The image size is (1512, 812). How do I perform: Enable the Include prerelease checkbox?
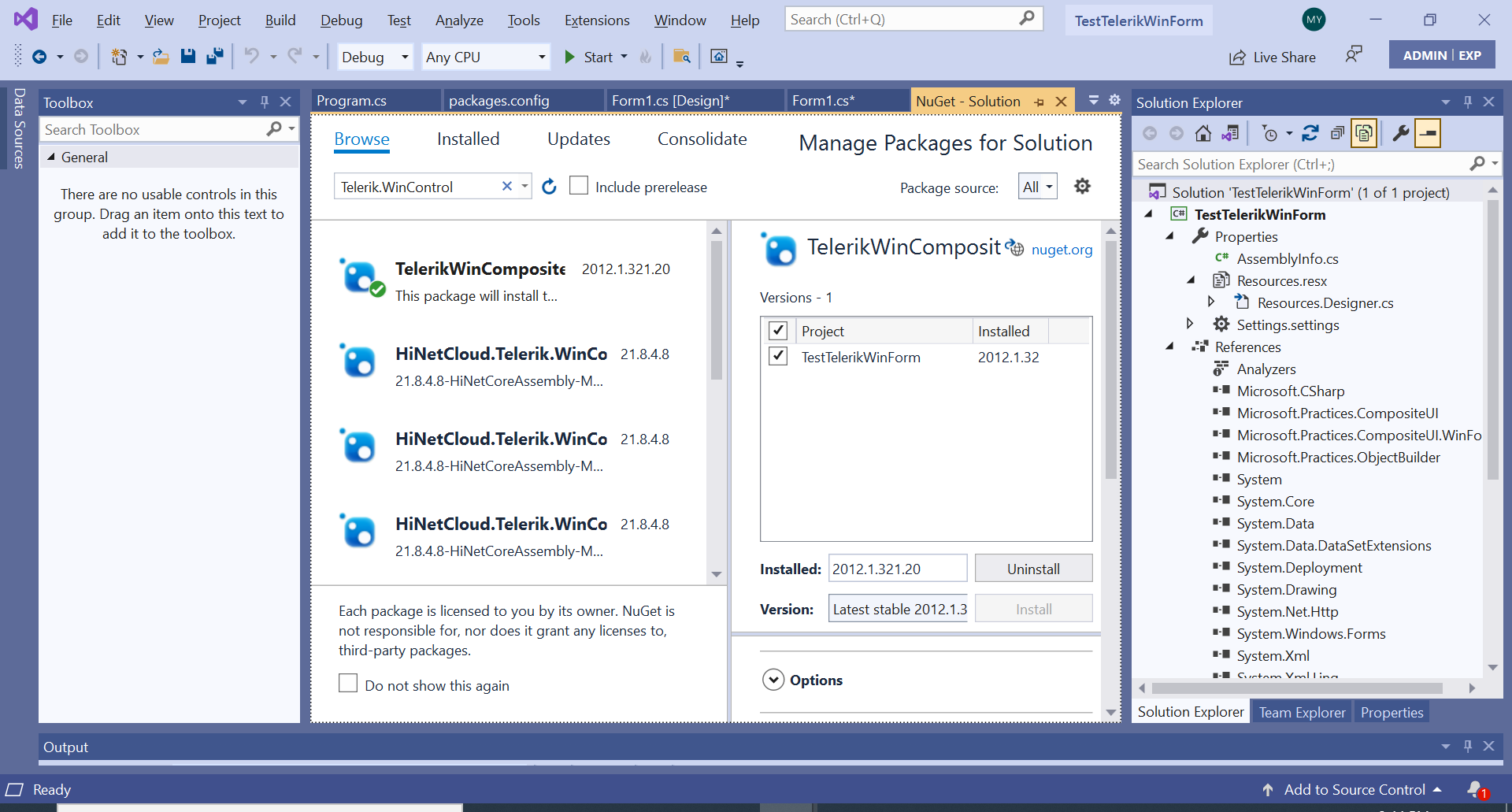pos(579,185)
